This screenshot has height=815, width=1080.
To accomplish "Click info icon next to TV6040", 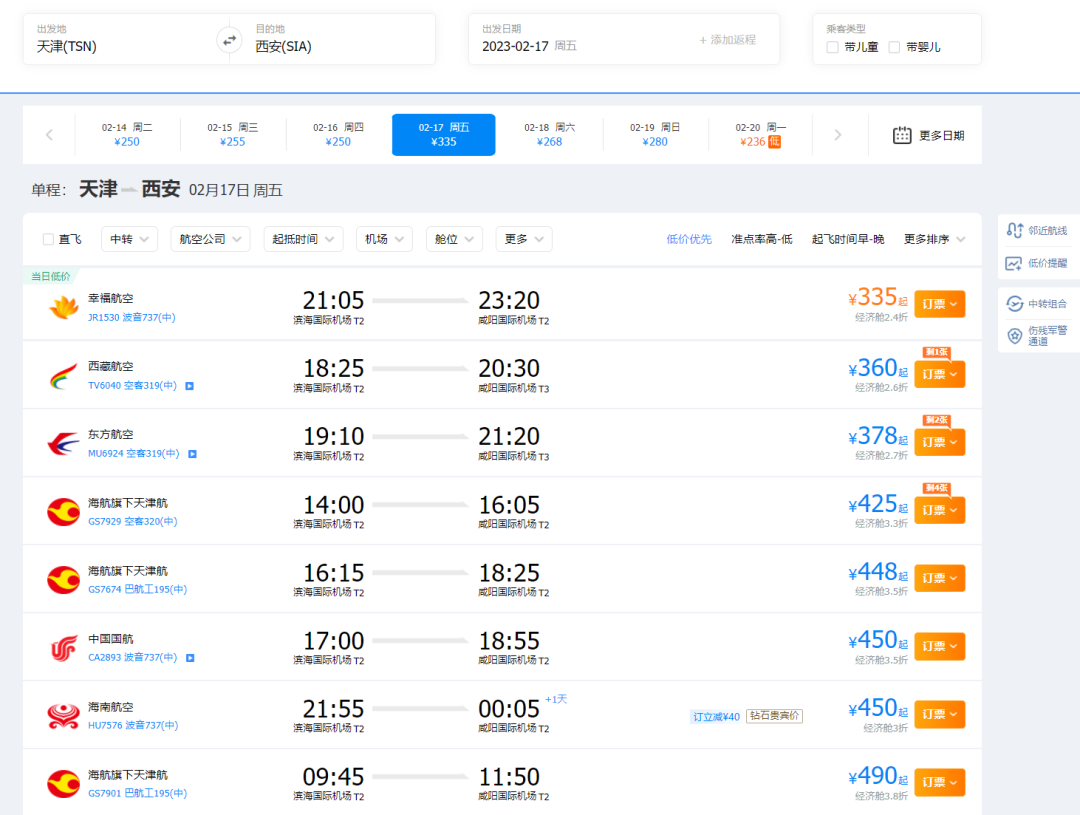I will click(189, 386).
